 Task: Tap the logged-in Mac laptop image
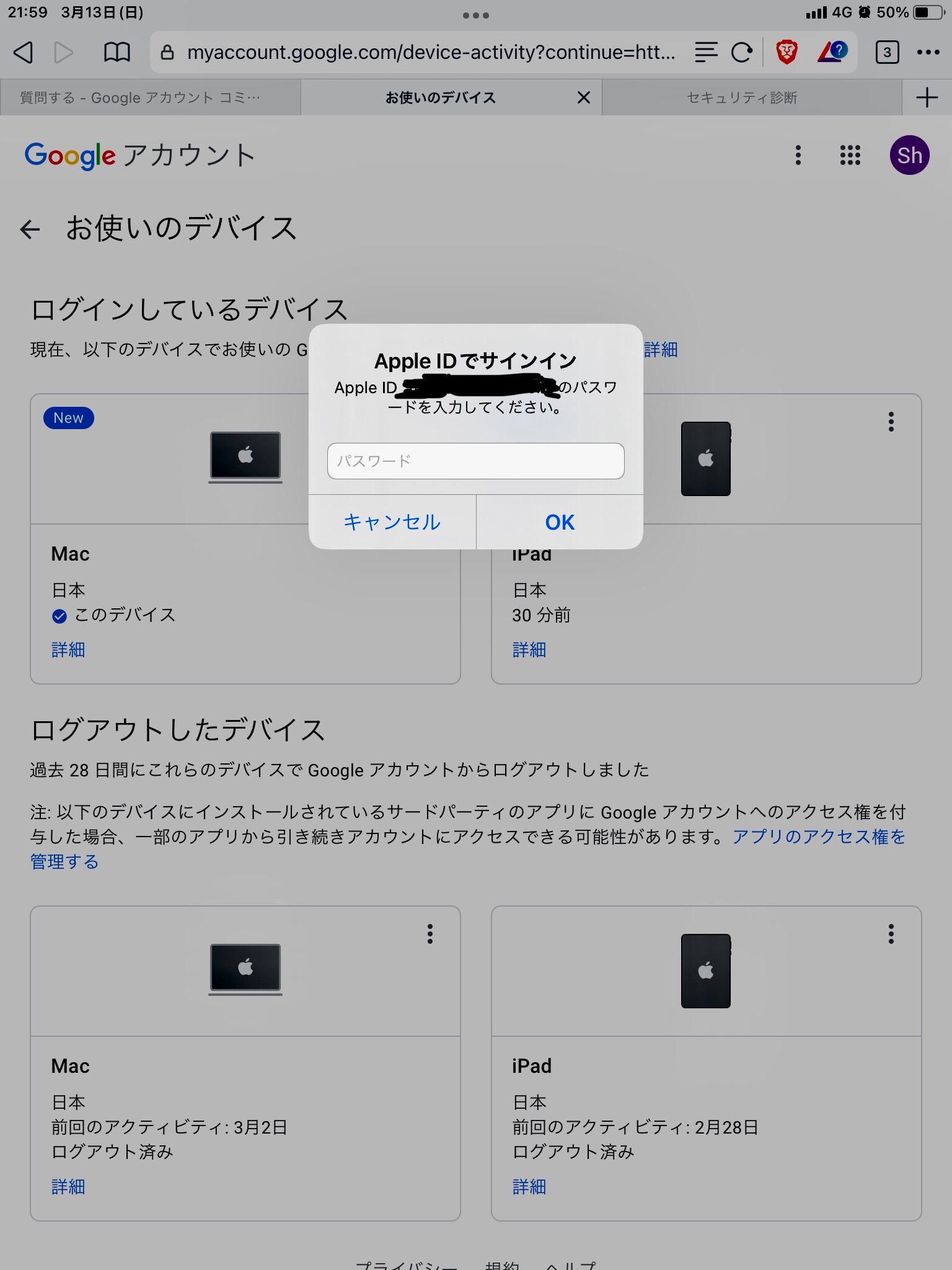click(245, 458)
